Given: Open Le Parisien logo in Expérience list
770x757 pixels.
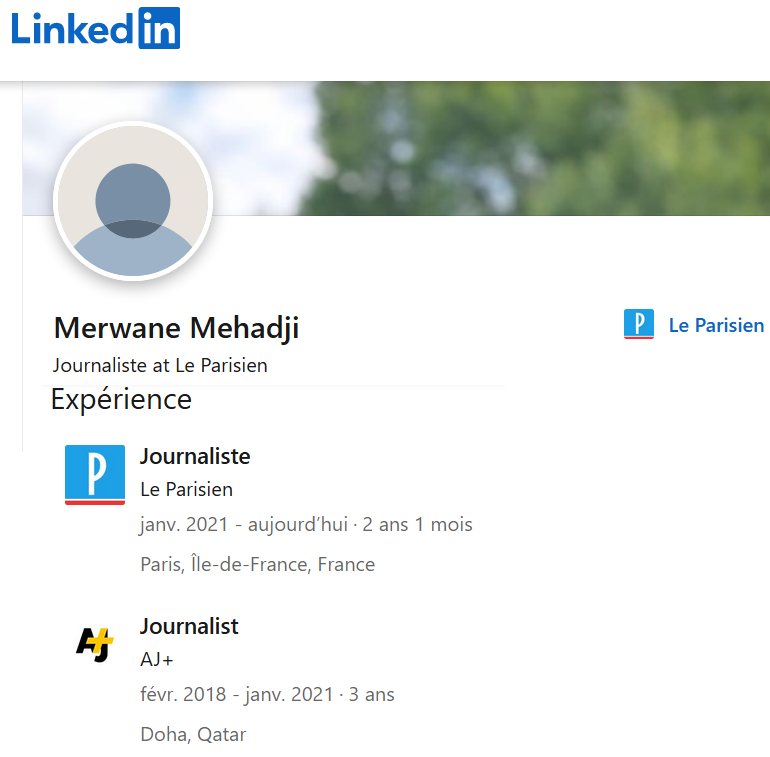Looking at the screenshot, I should coord(94,474).
